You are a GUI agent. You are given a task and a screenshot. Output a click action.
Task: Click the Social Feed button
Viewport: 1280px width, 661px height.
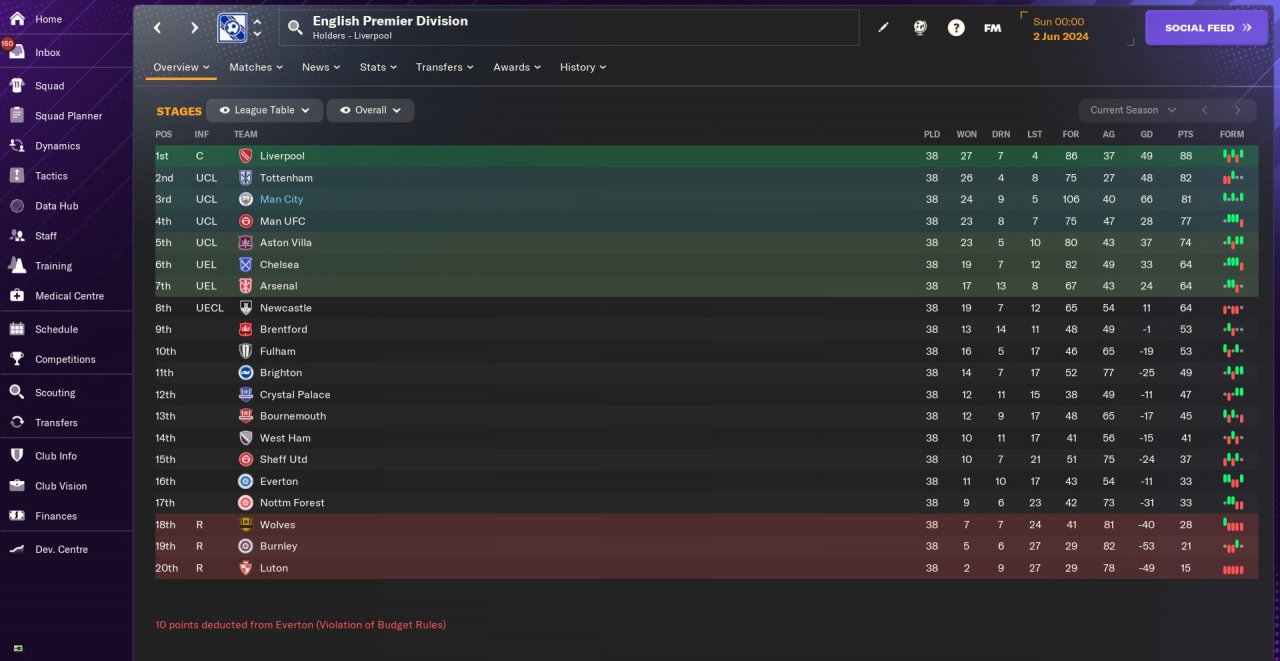coord(1207,28)
